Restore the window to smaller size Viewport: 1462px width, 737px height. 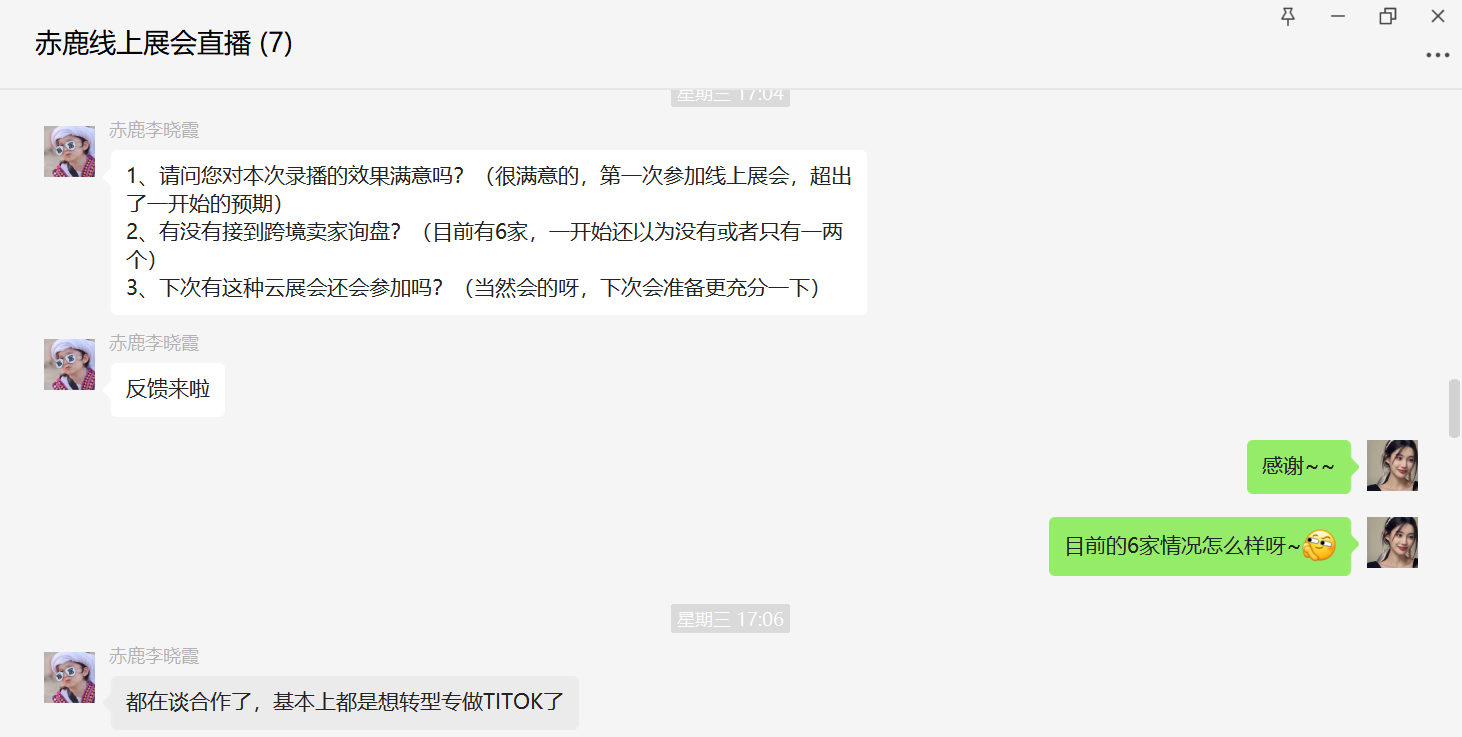pyautogui.click(x=1387, y=16)
